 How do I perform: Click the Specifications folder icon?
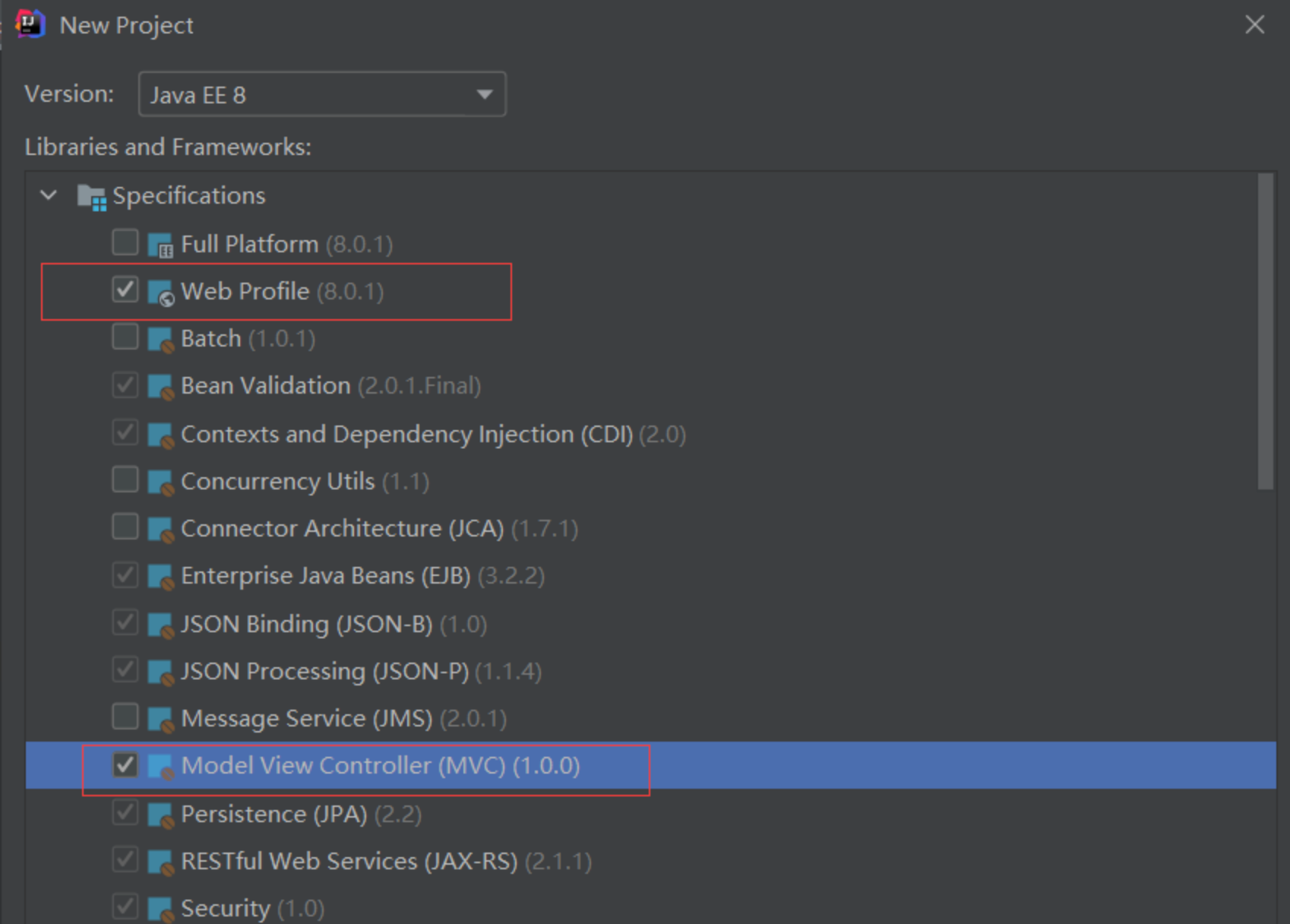point(91,197)
